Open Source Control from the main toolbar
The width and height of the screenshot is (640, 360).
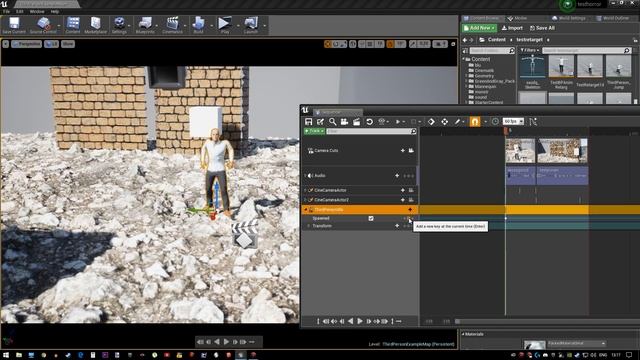point(43,25)
